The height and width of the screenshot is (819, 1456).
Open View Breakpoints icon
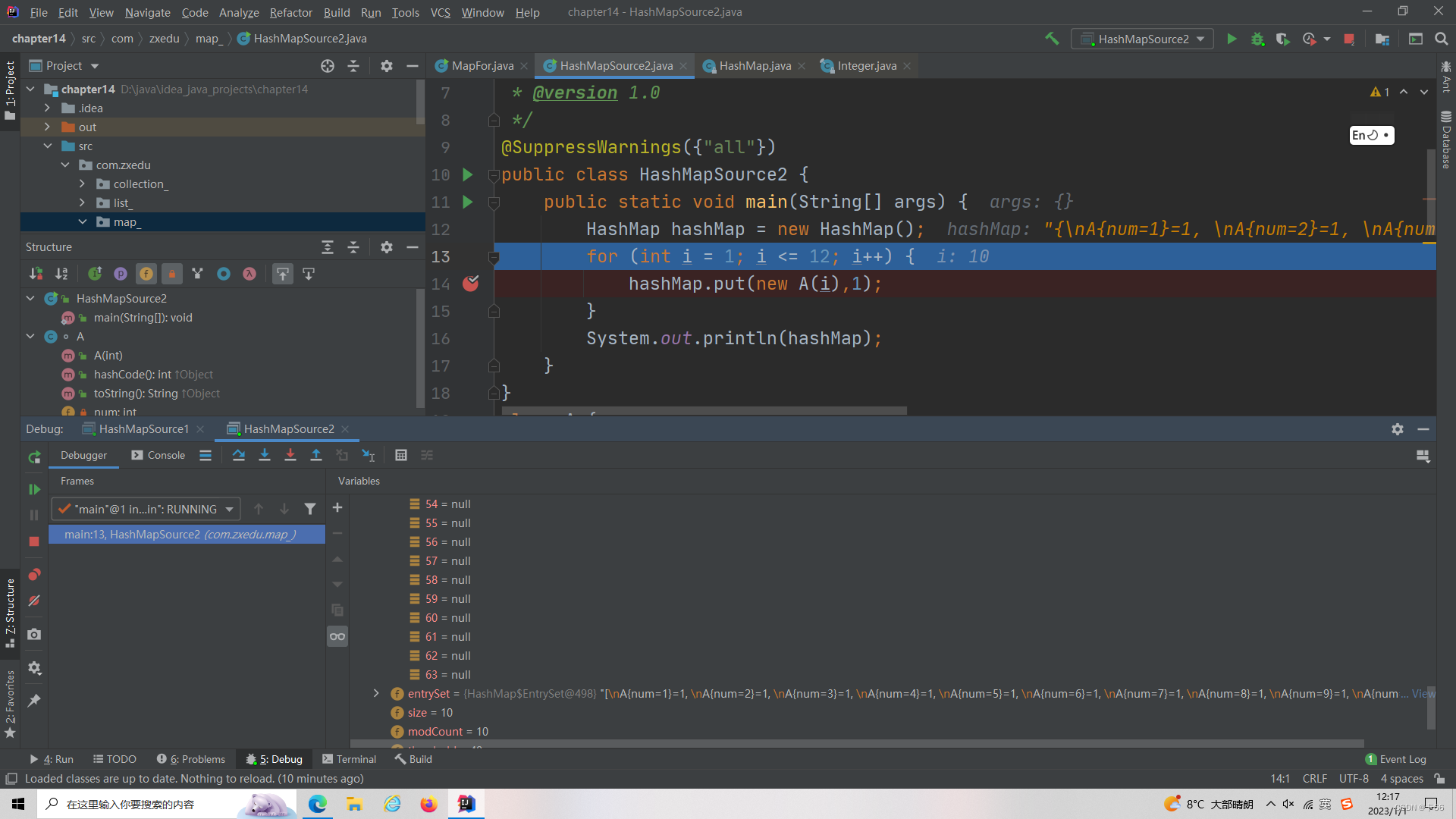(x=34, y=574)
